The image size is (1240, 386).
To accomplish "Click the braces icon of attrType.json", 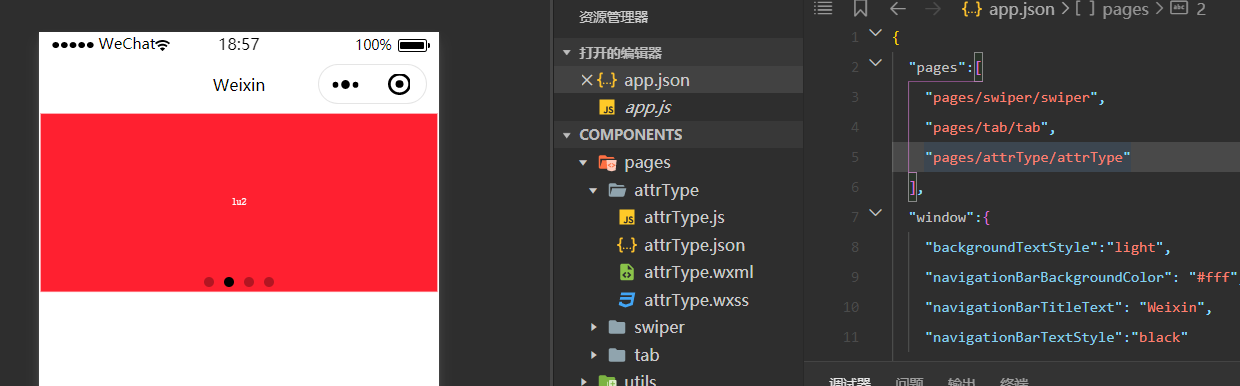I will tap(627, 245).
